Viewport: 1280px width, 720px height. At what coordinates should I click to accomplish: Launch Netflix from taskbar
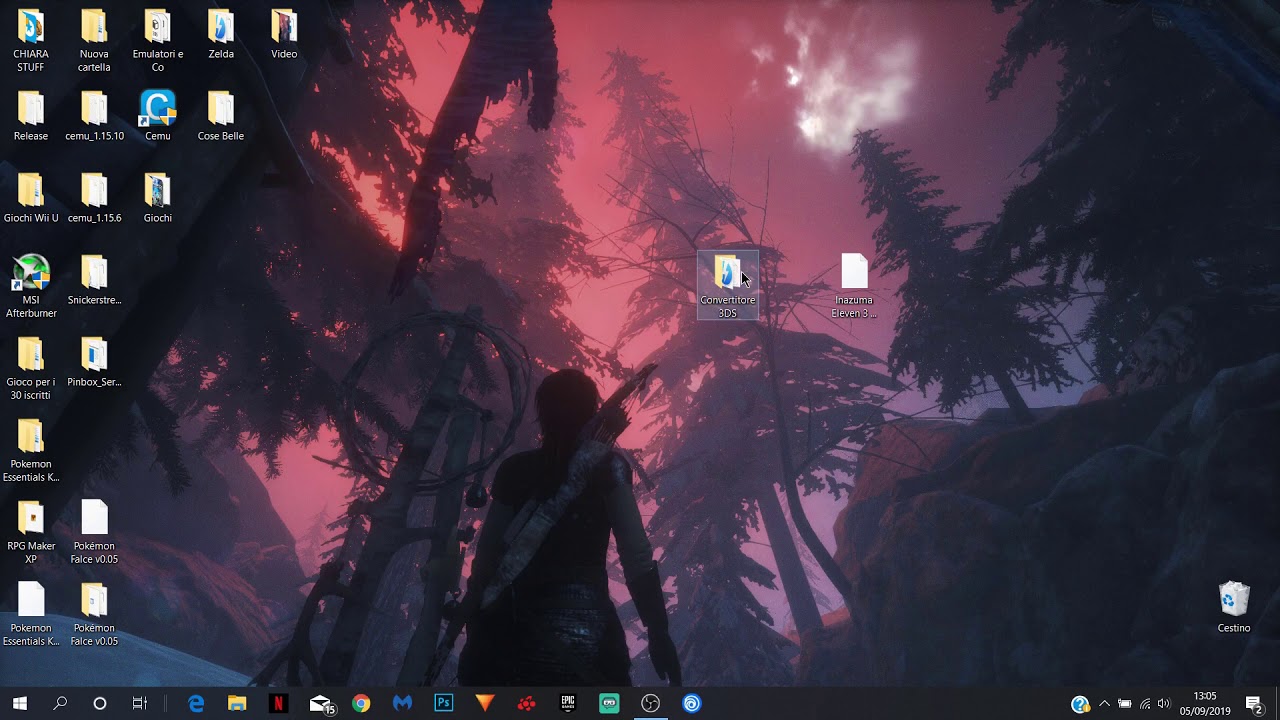(278, 703)
